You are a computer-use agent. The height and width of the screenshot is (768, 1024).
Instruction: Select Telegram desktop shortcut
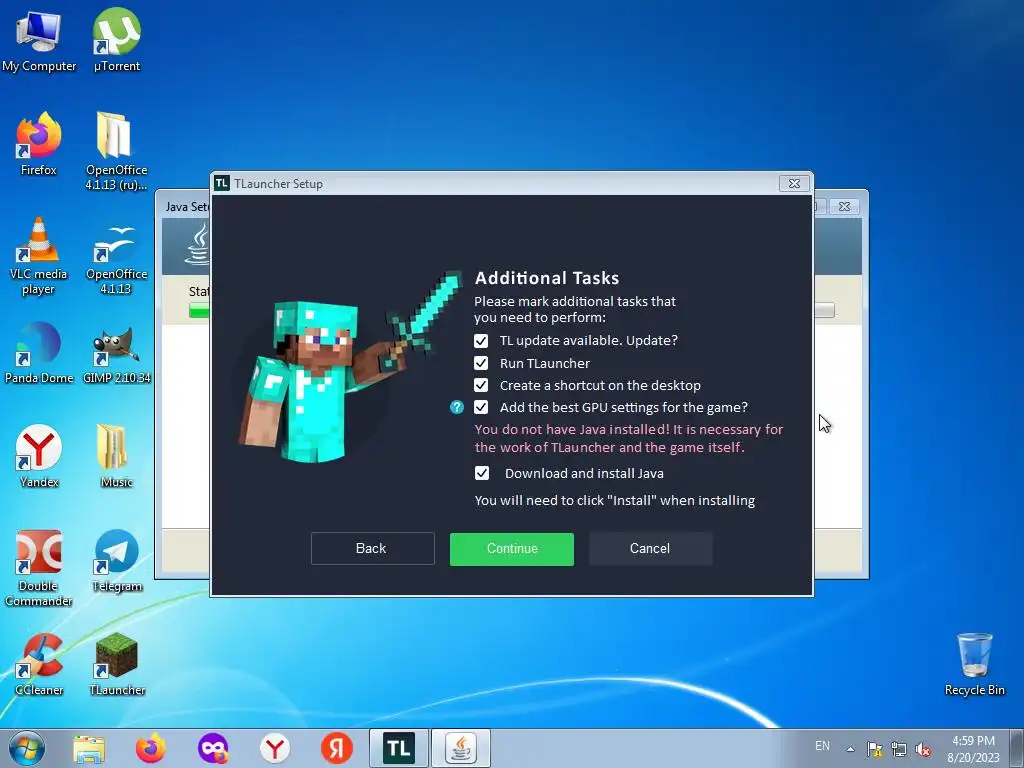tap(116, 560)
